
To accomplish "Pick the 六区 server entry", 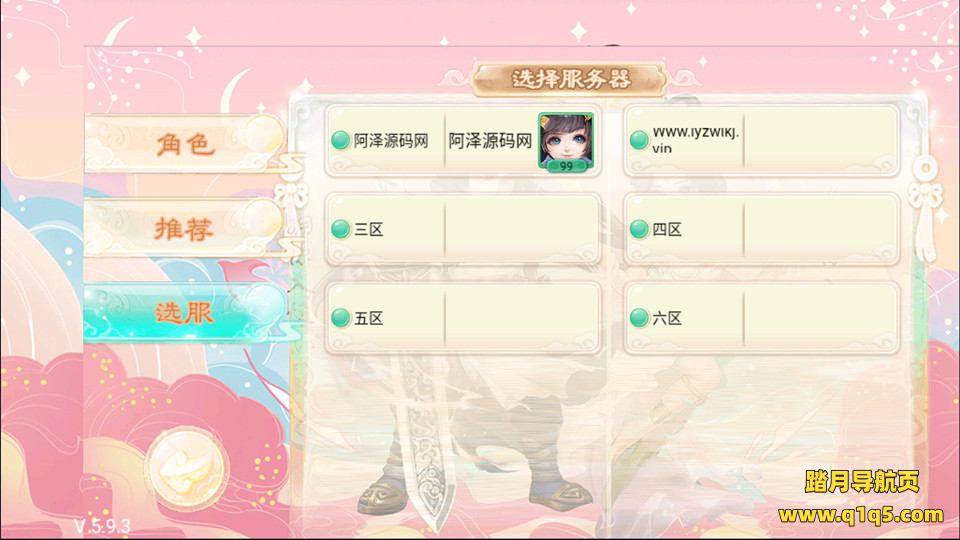I will 762,318.
